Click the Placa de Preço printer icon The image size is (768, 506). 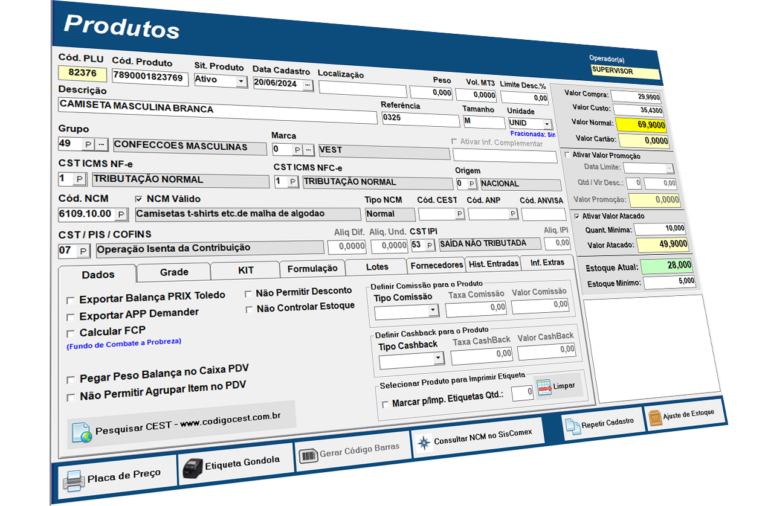click(73, 481)
